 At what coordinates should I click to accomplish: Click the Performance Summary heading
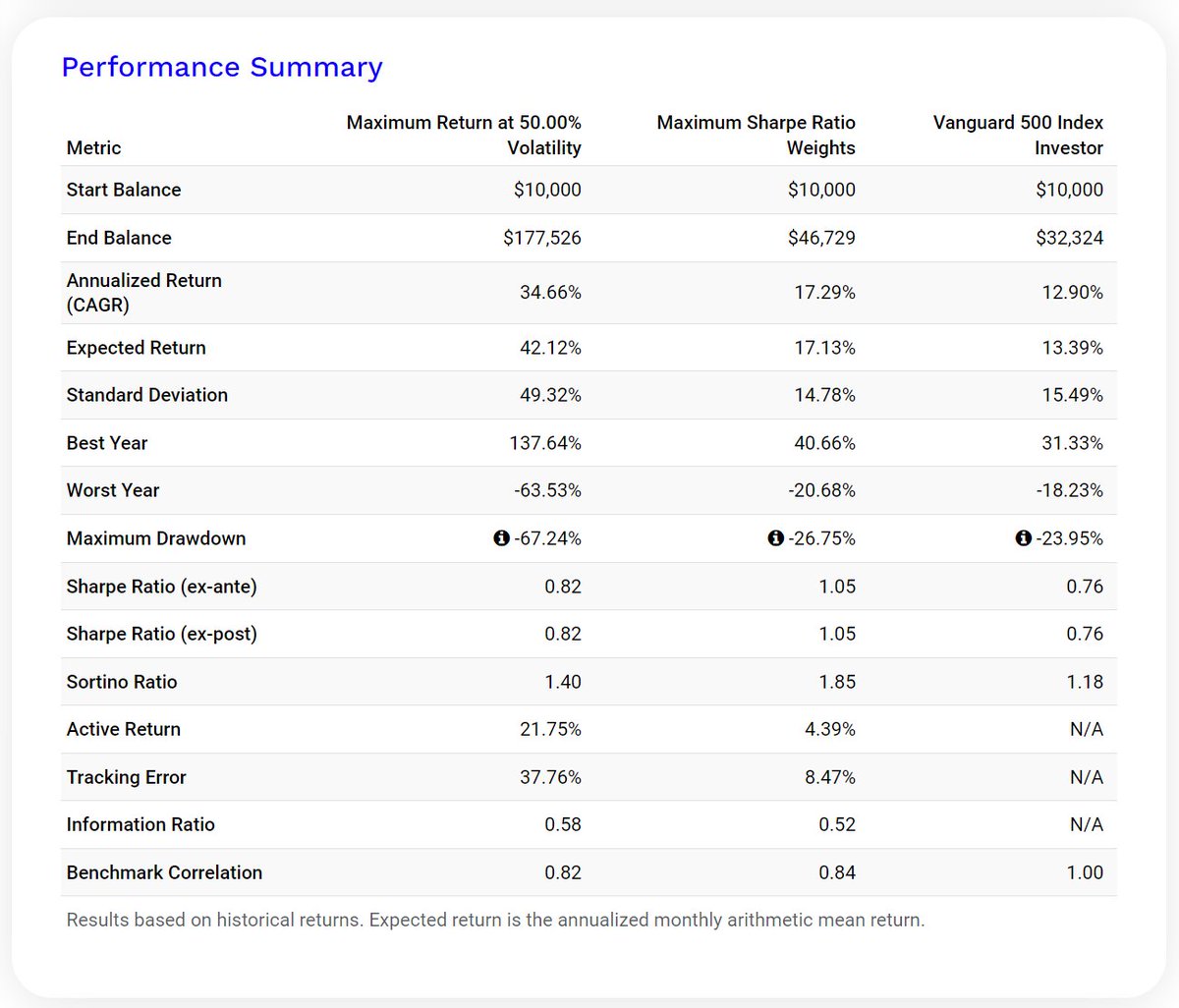pos(222,67)
